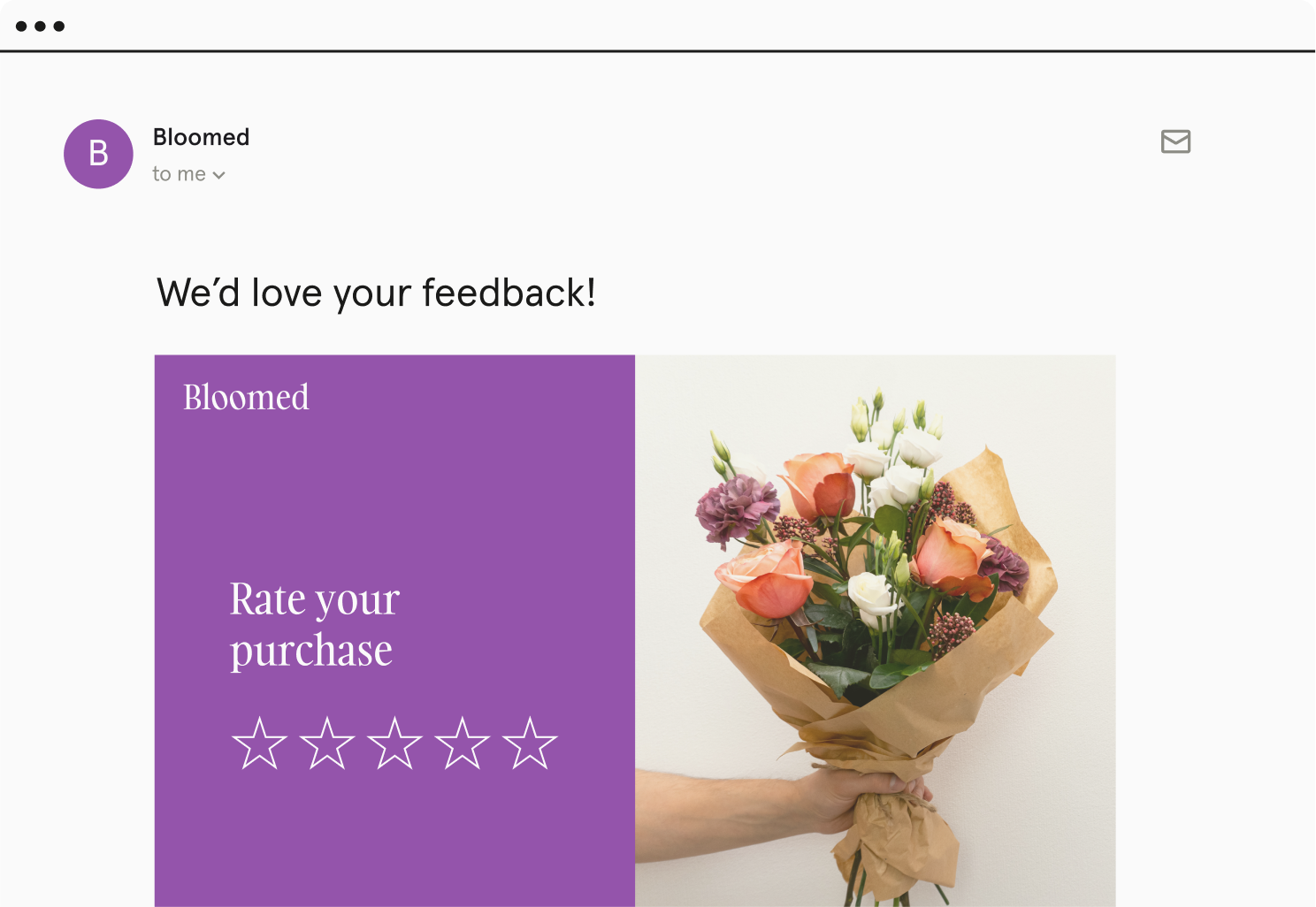Screen dimensions: 1316x907
Task: Choose the fourth rating star
Action: click(x=462, y=743)
